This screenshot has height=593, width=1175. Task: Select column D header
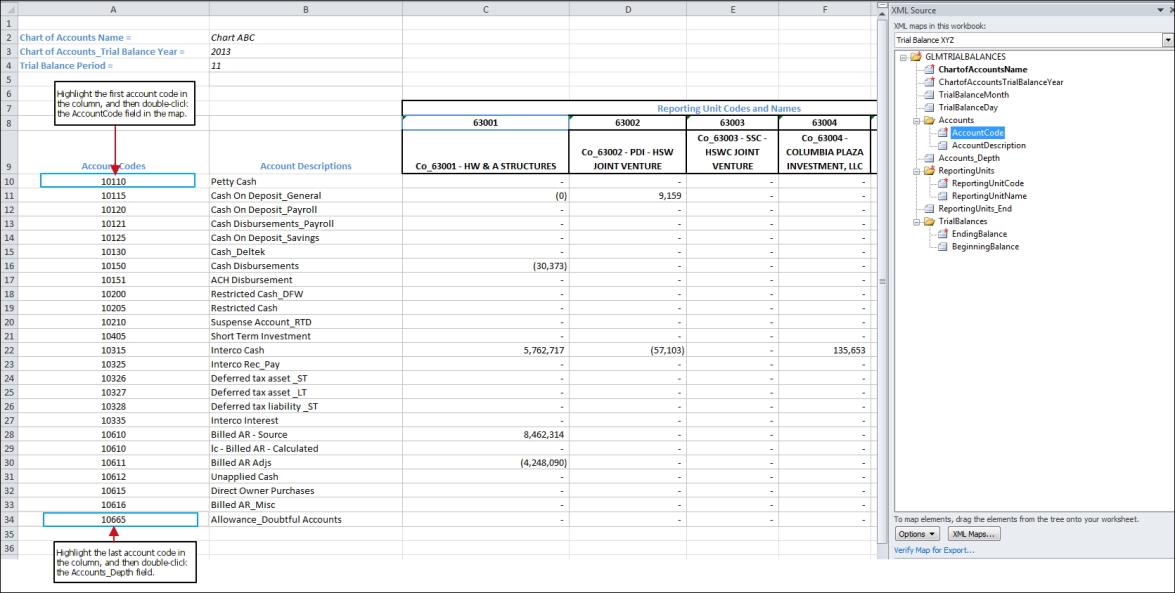[628, 9]
